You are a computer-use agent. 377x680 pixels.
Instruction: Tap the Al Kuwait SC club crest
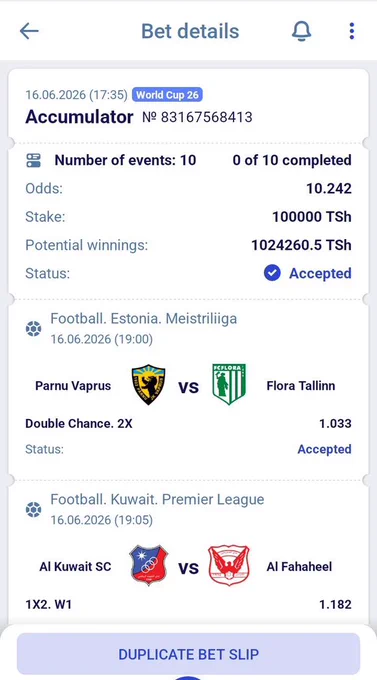[149, 566]
